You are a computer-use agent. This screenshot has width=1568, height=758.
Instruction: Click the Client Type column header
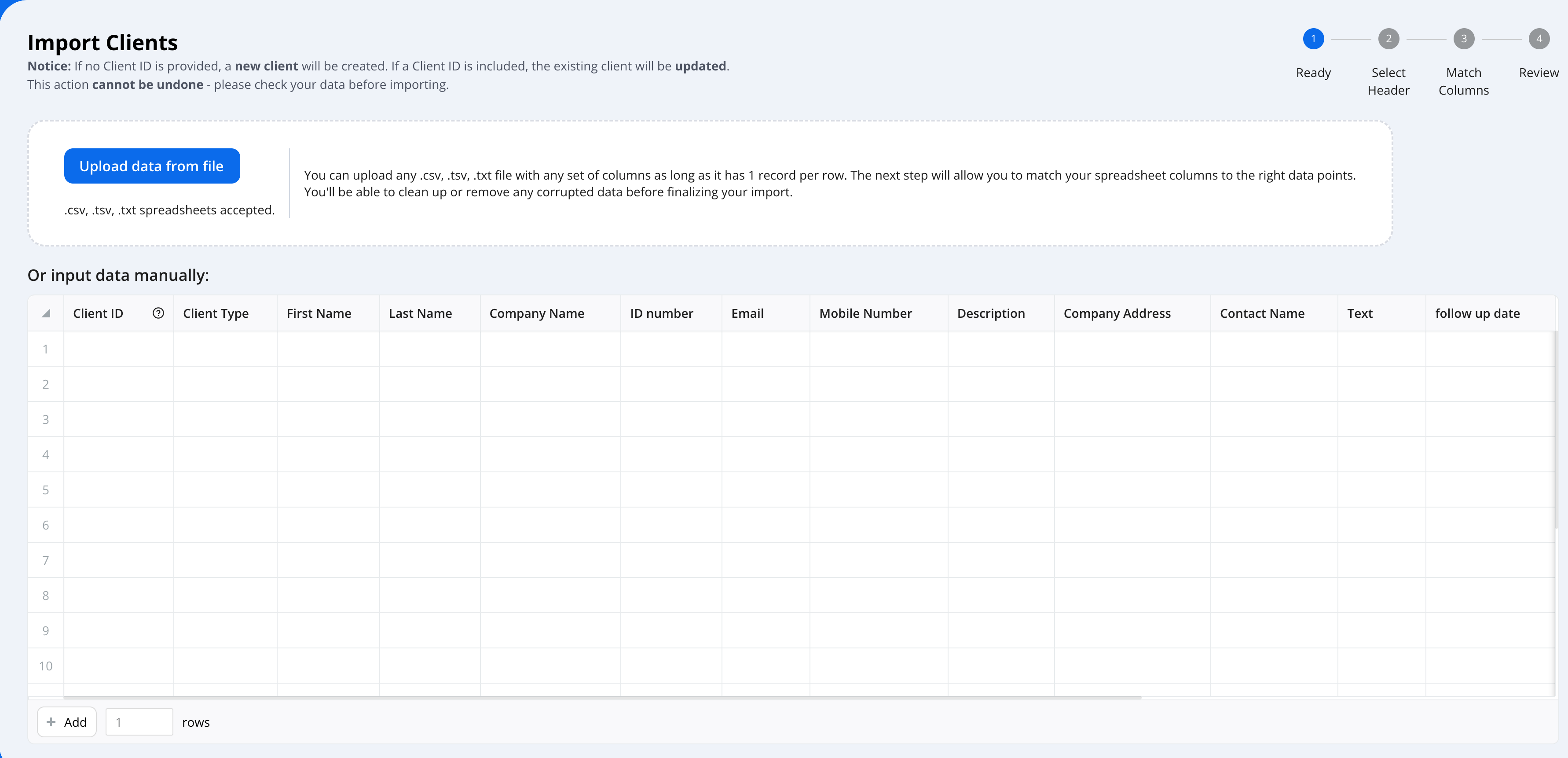coord(225,313)
